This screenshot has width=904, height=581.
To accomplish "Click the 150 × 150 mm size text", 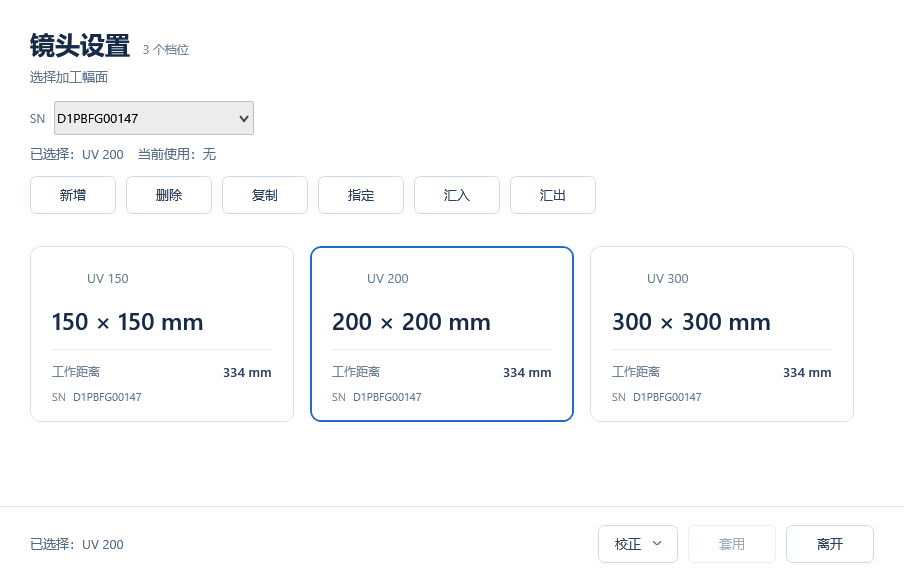I will tap(127, 322).
